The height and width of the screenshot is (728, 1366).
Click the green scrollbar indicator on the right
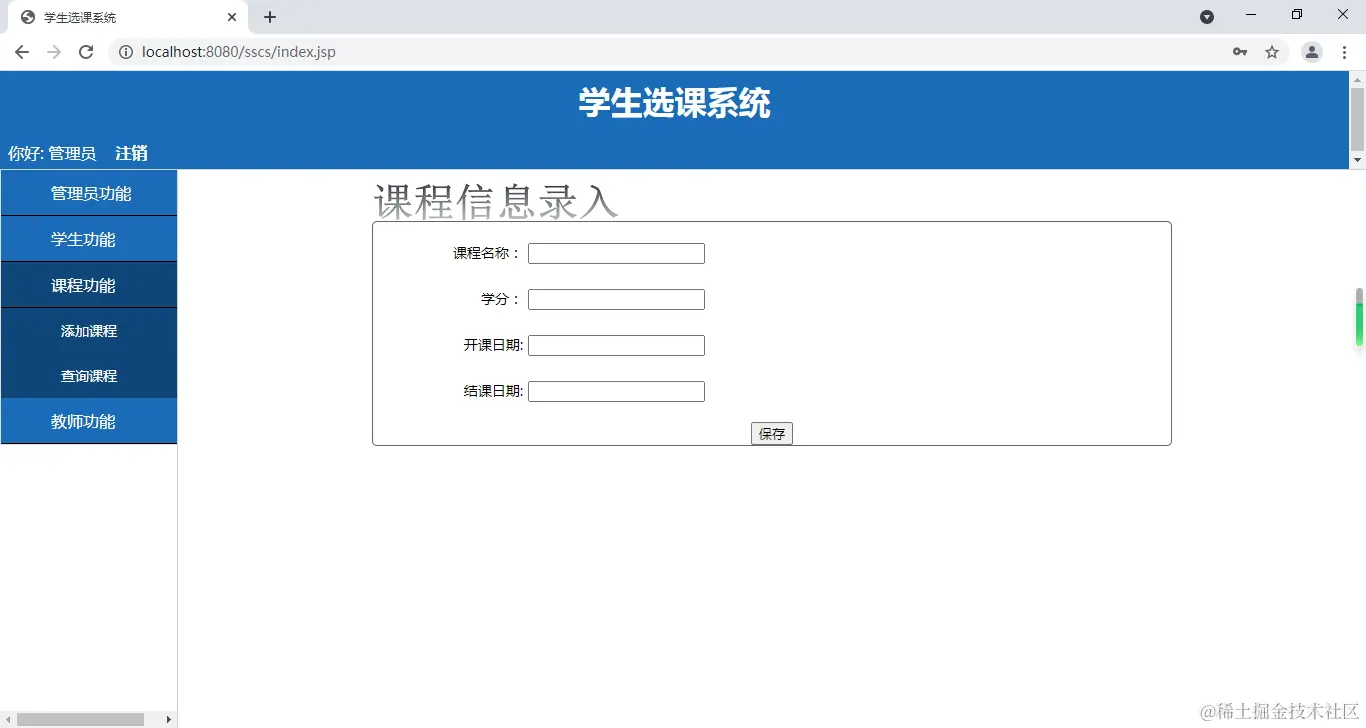click(x=1360, y=318)
